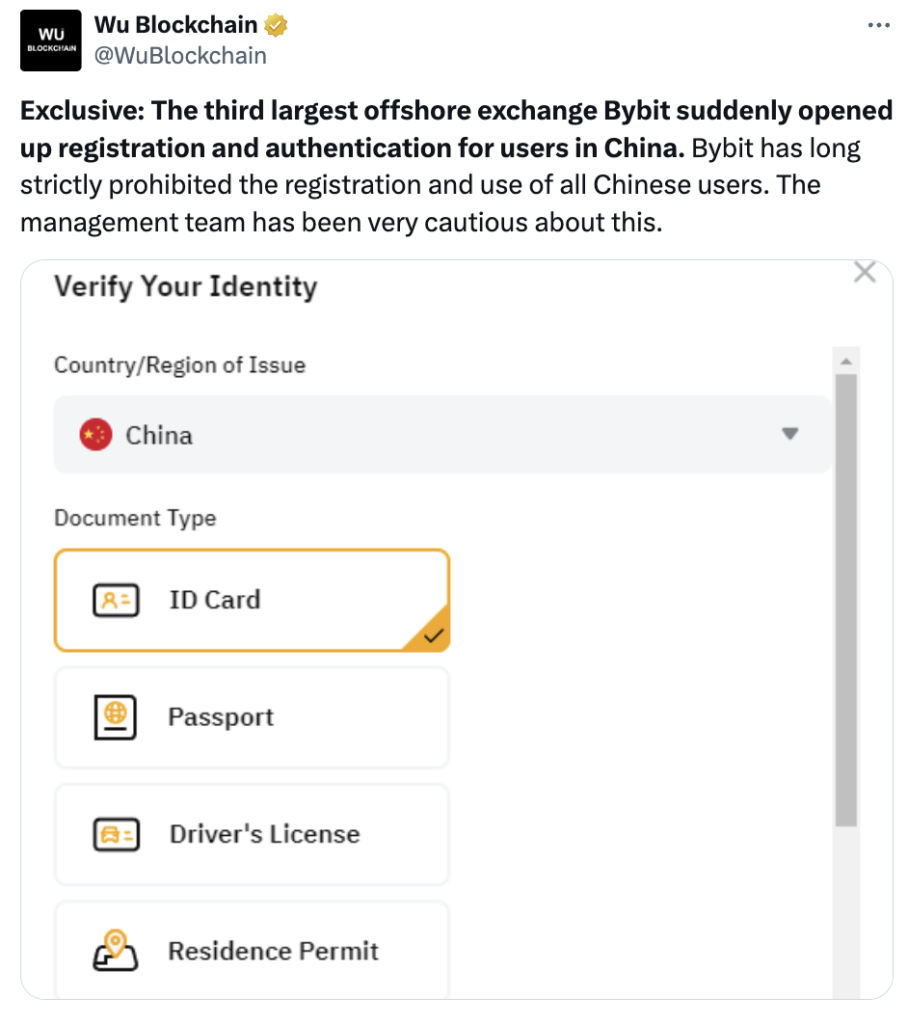The width and height of the screenshot is (908, 1024).
Task: Open the @WuBlockchain handle link
Action: point(180,56)
